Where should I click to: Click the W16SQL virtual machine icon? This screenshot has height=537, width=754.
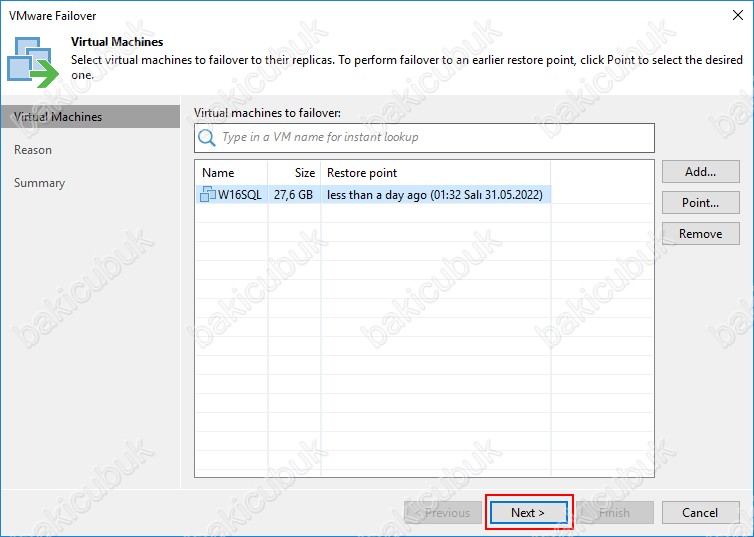tap(208, 194)
